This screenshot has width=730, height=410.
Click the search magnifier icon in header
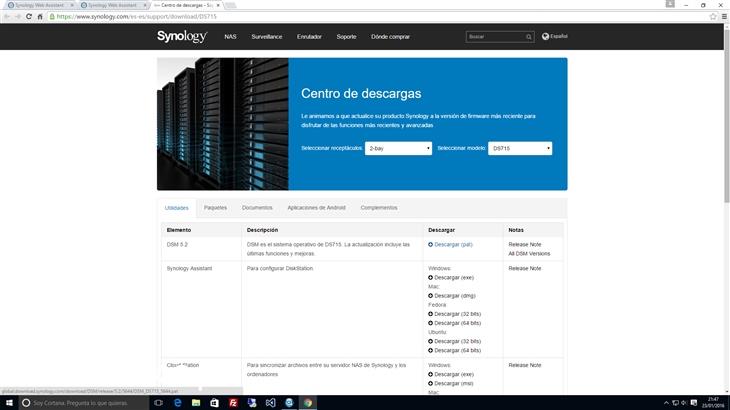click(528, 37)
